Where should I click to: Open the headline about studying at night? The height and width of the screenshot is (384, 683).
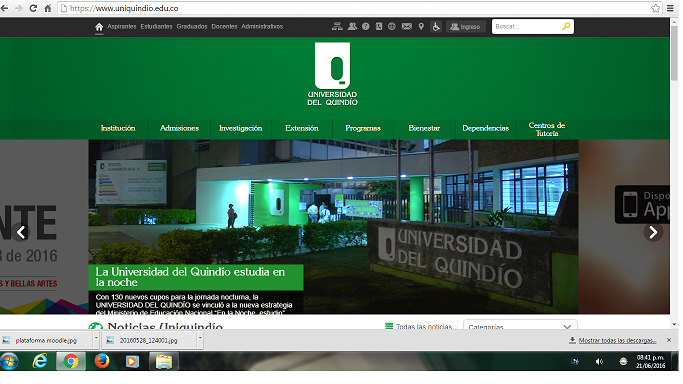(x=190, y=277)
